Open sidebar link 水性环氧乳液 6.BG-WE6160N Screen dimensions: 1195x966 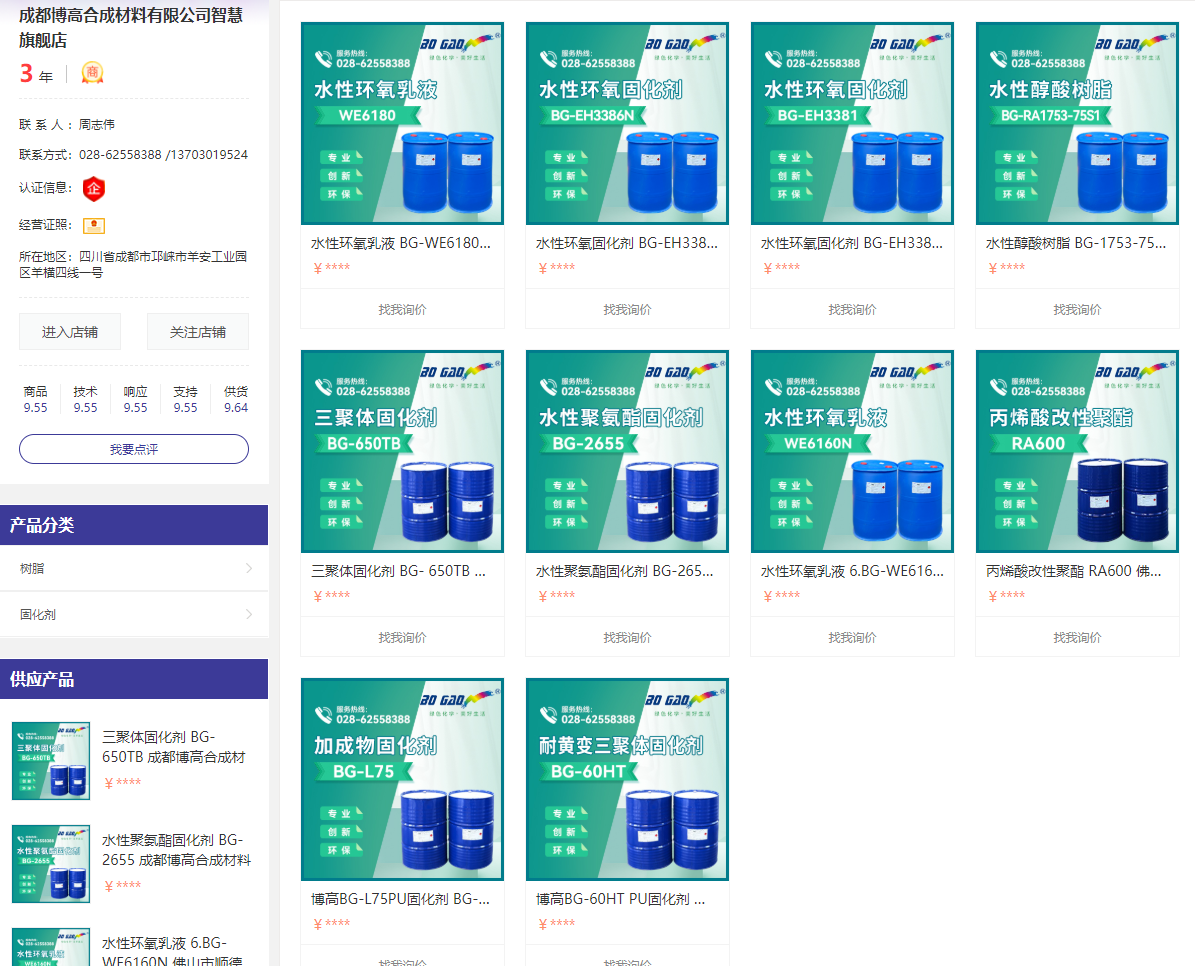point(172,952)
